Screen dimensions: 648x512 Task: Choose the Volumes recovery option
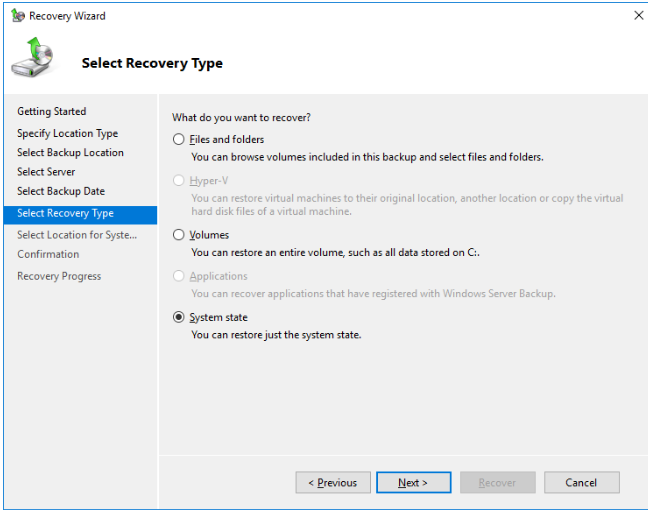[x=179, y=235]
